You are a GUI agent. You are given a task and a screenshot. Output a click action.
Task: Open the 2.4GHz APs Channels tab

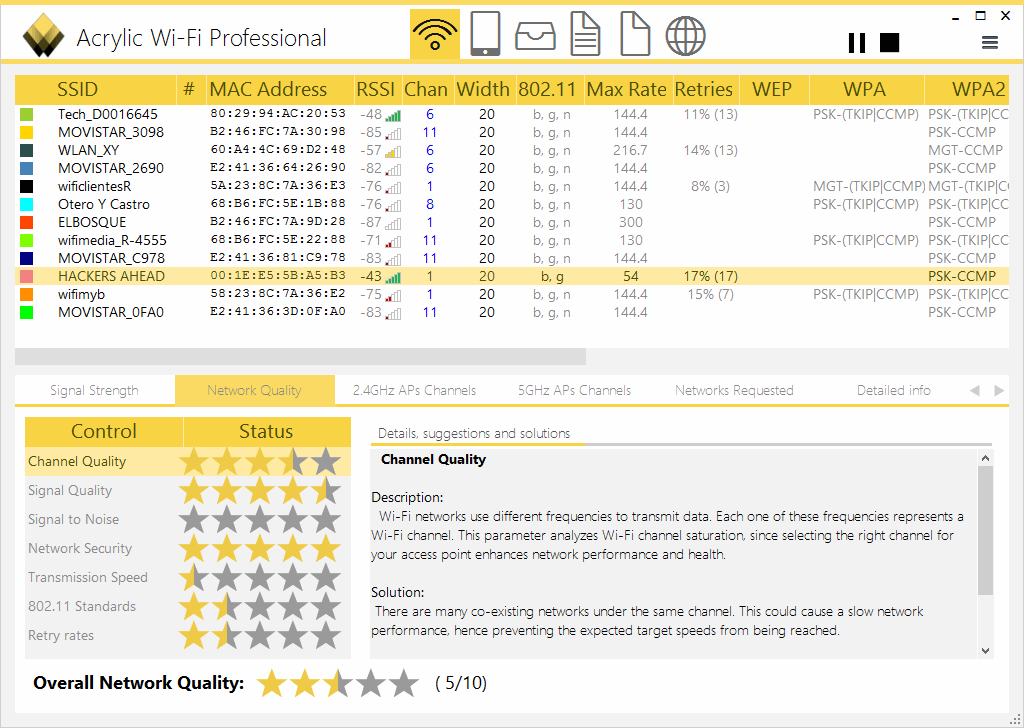415,390
